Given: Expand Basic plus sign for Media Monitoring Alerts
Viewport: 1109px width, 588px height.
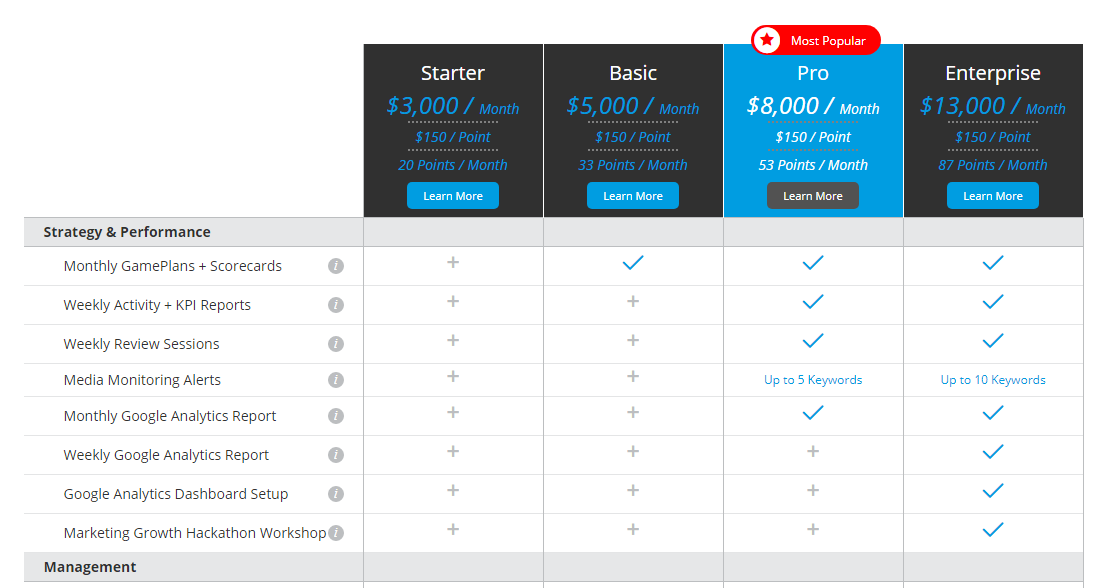Looking at the screenshot, I should [633, 377].
